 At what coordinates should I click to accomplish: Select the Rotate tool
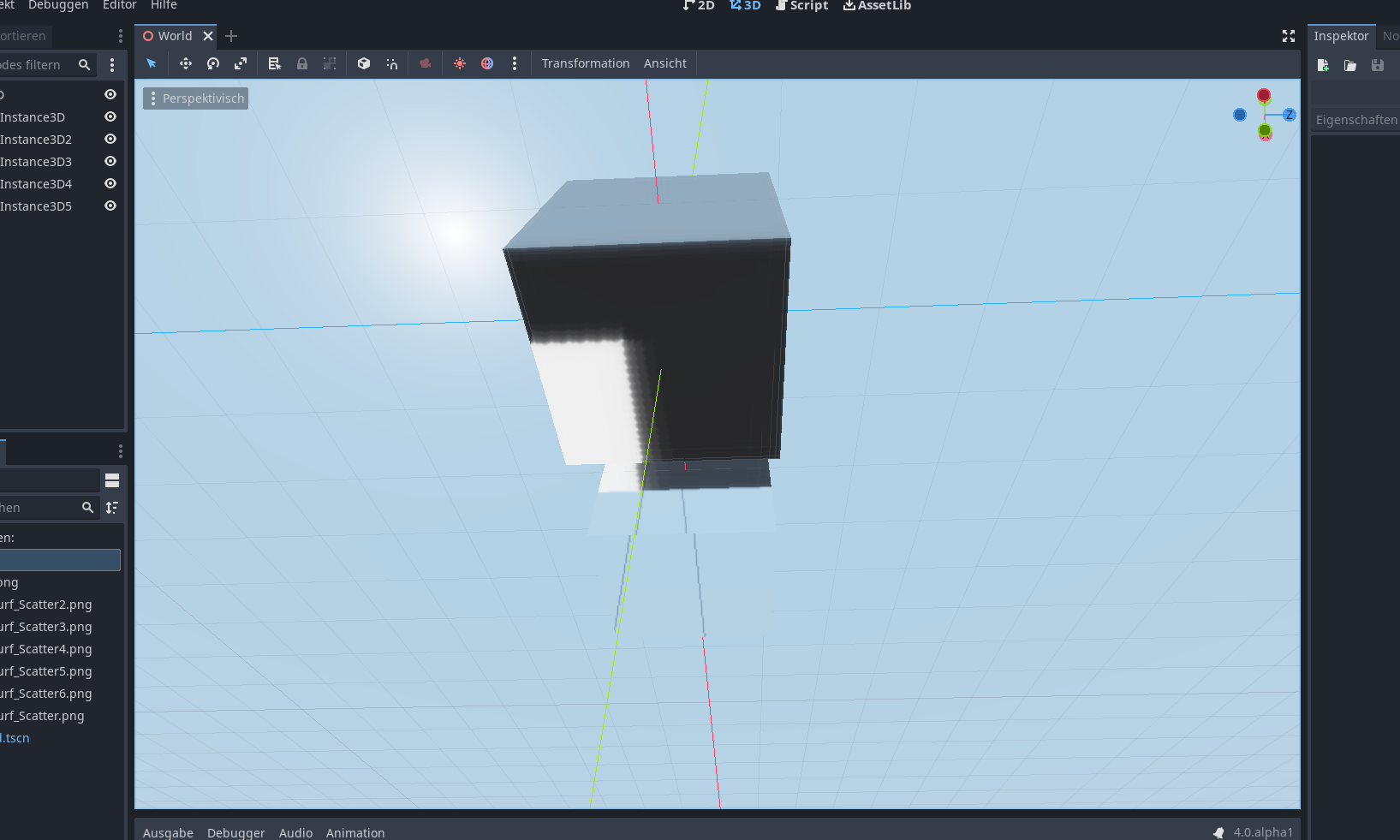pyautogui.click(x=213, y=63)
